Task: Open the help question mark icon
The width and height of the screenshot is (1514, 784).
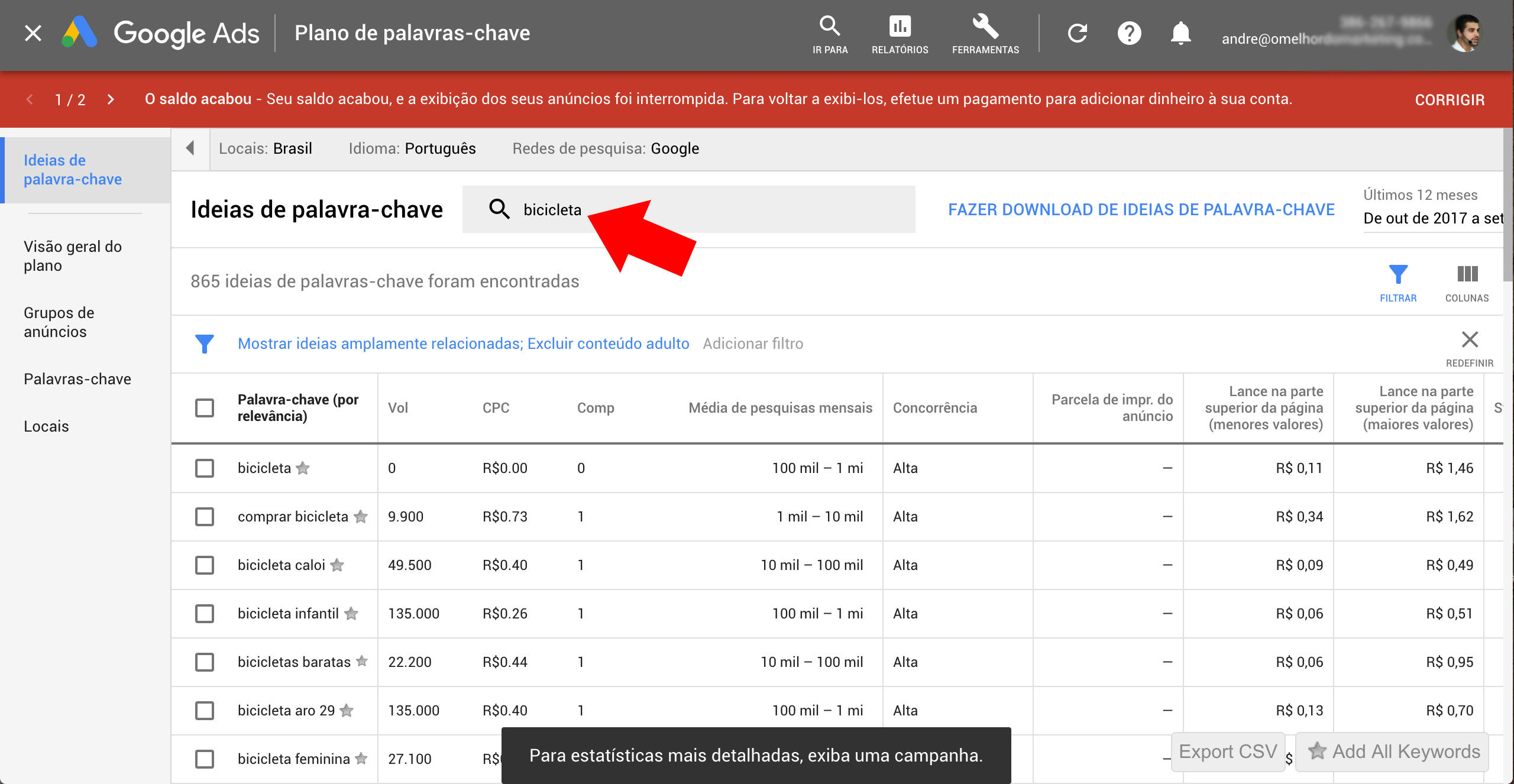Action: (1129, 33)
